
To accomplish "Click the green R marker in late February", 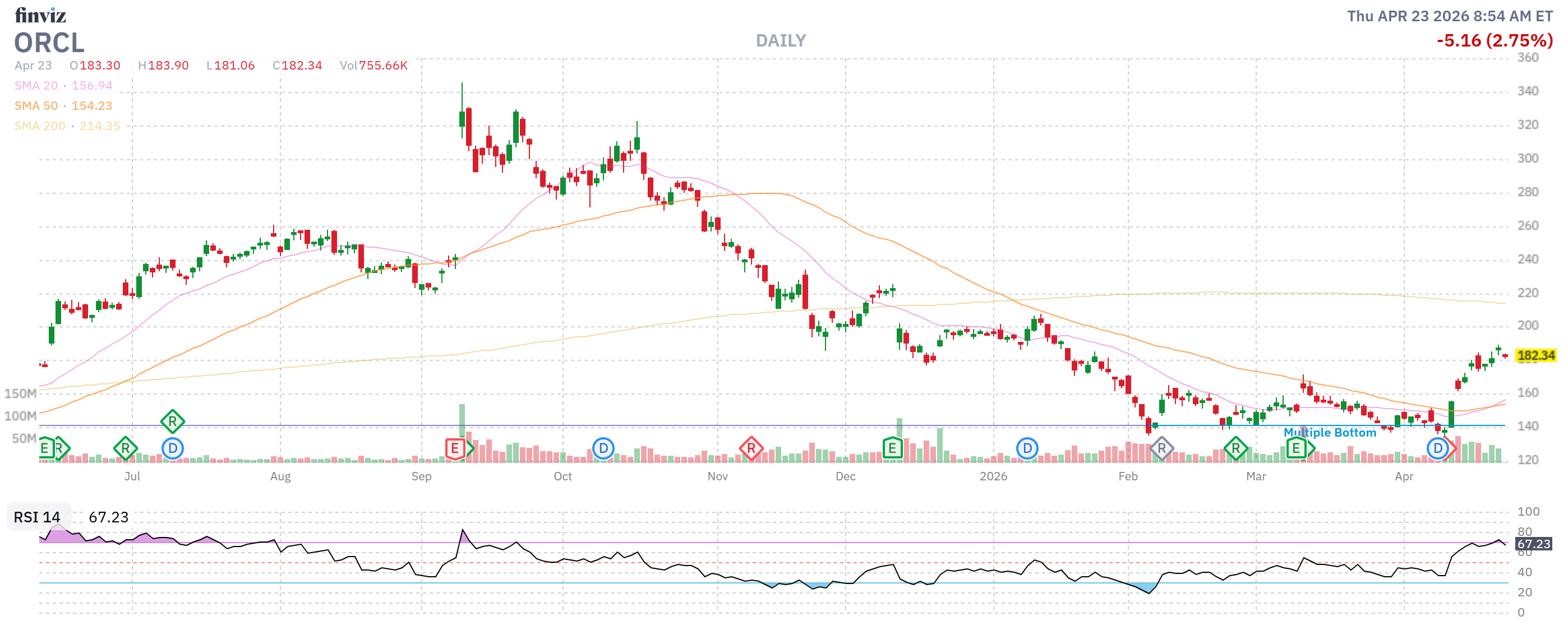I will coord(1235,449).
